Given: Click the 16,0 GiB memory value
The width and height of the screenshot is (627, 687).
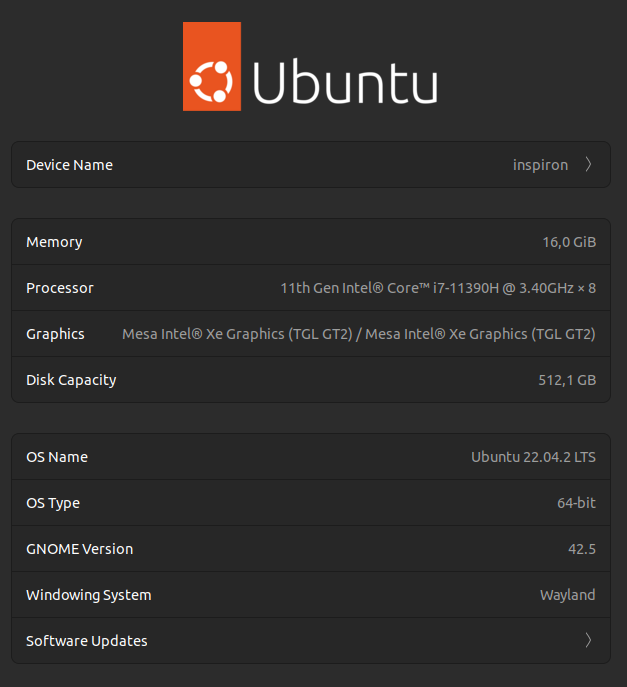Looking at the screenshot, I should 568,242.
